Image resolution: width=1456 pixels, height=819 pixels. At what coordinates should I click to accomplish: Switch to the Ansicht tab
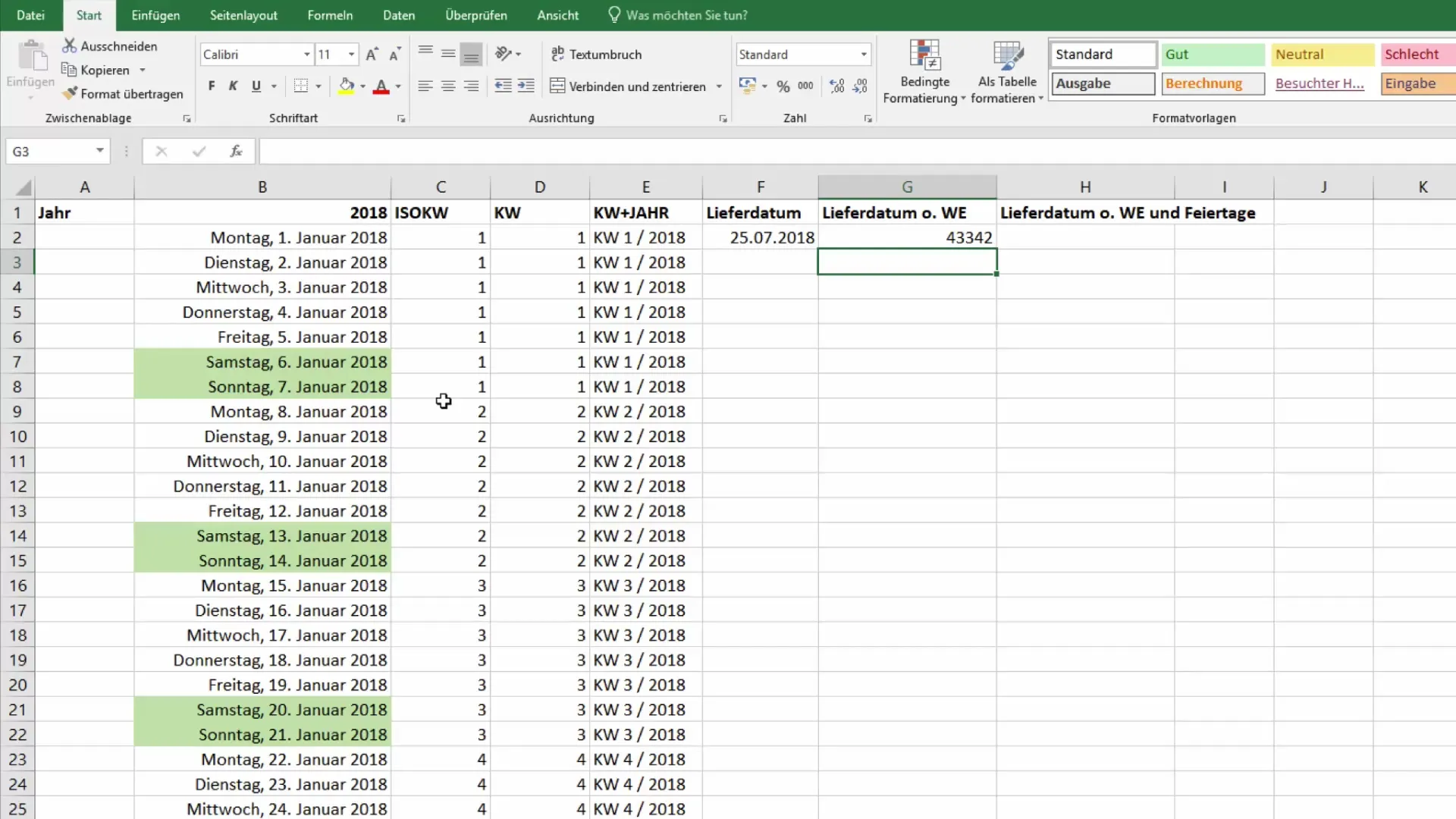tap(557, 15)
